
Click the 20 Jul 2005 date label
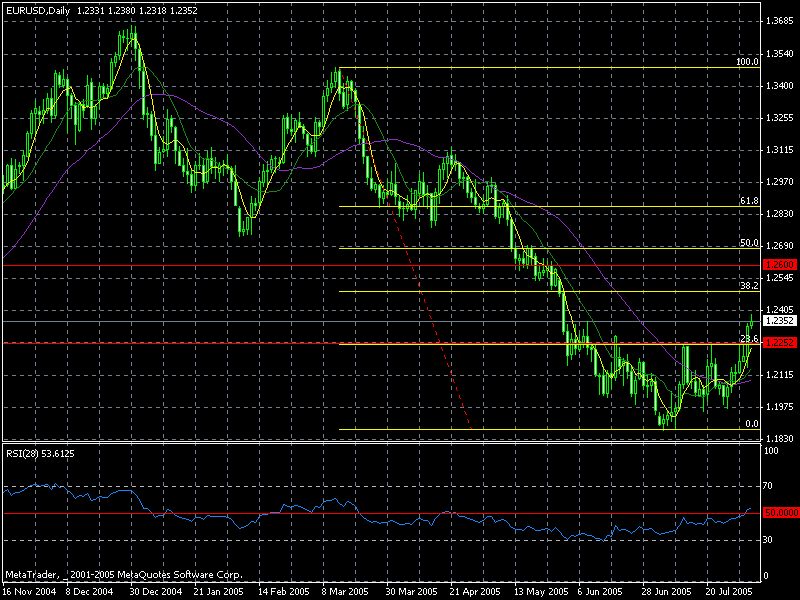[x=730, y=592]
